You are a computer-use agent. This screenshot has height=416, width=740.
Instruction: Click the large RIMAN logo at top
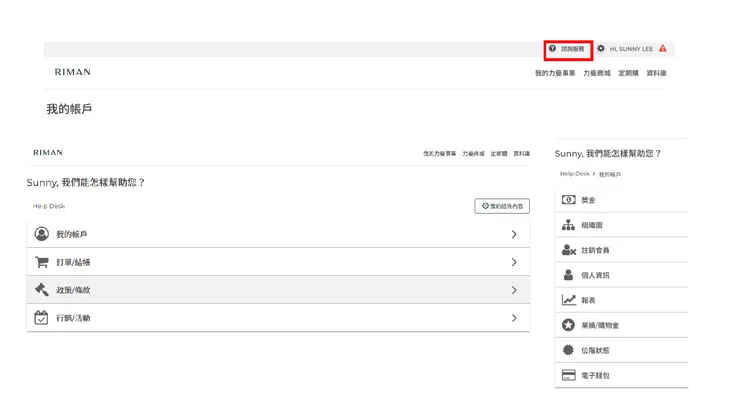(73, 72)
